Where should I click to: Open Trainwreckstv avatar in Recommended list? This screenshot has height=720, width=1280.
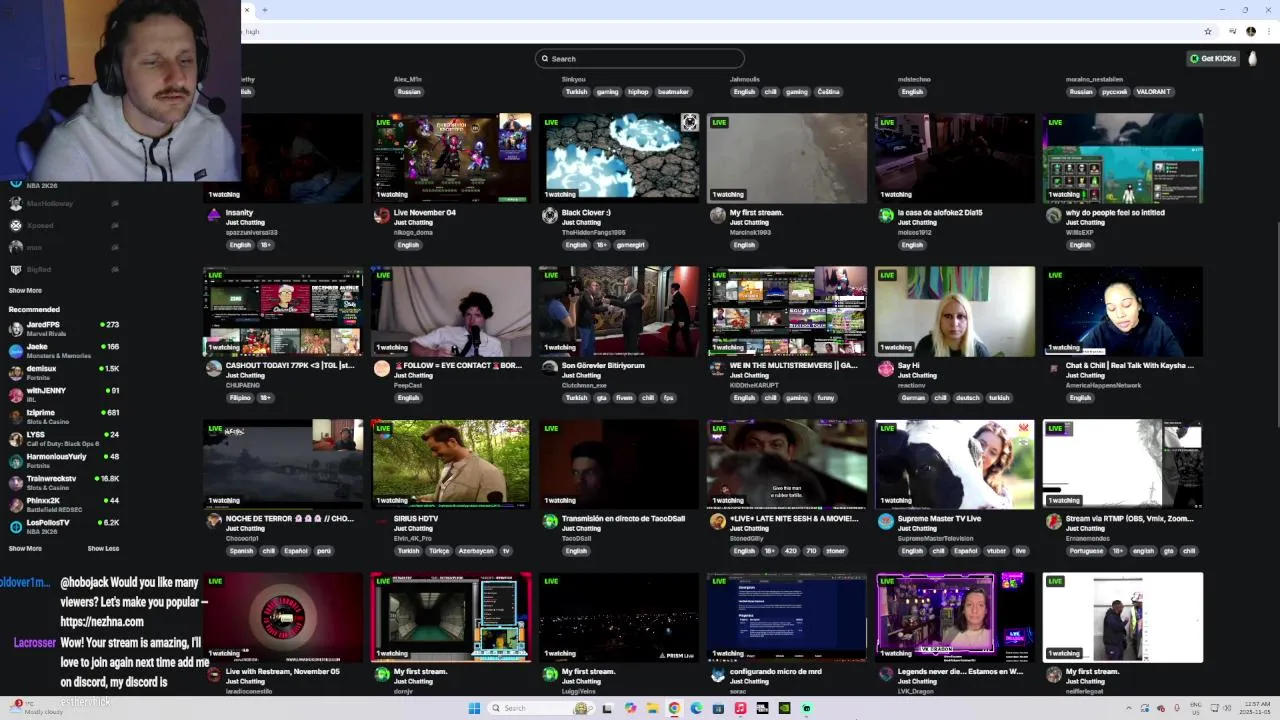16,483
